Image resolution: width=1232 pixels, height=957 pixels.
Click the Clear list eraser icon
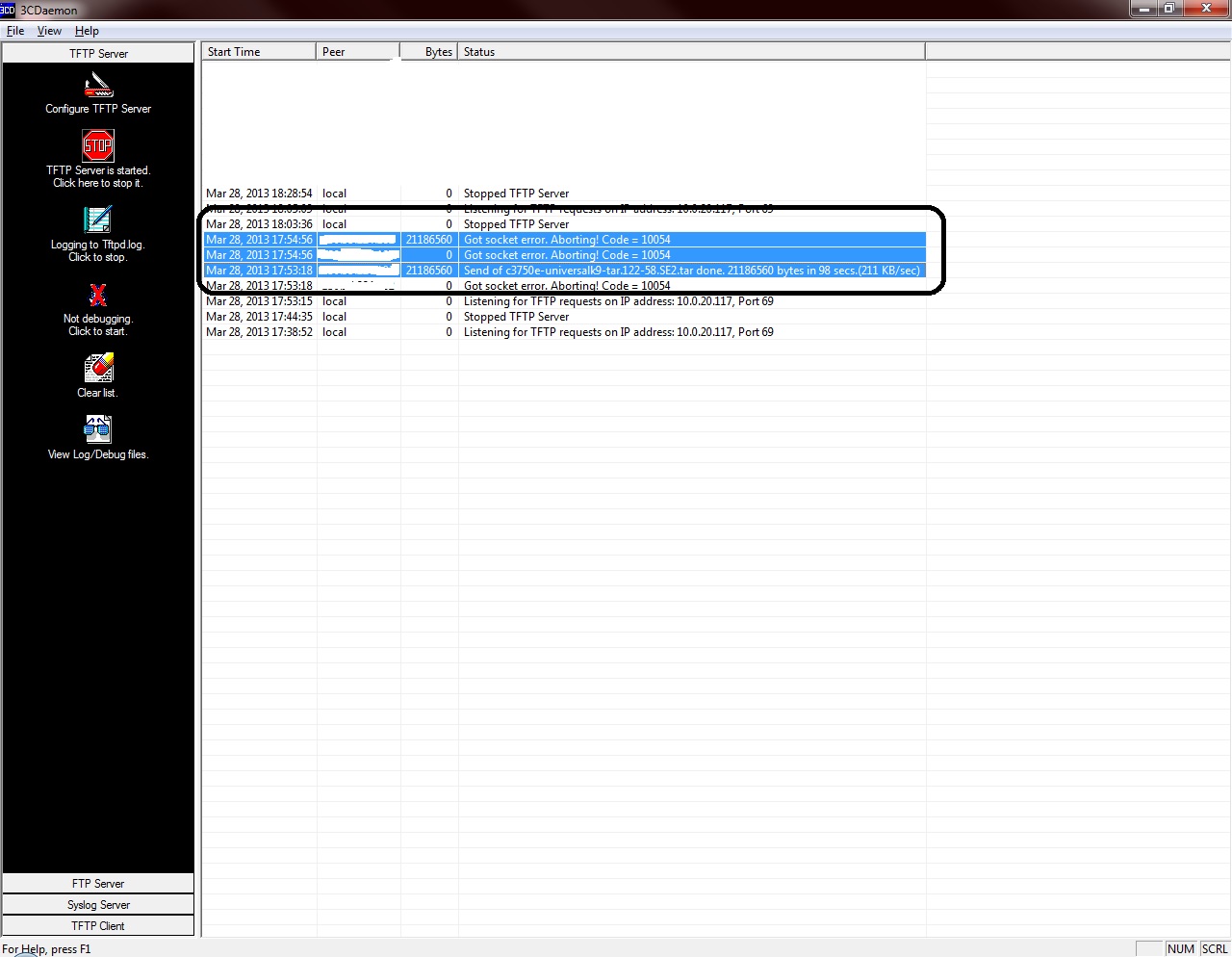point(98,368)
